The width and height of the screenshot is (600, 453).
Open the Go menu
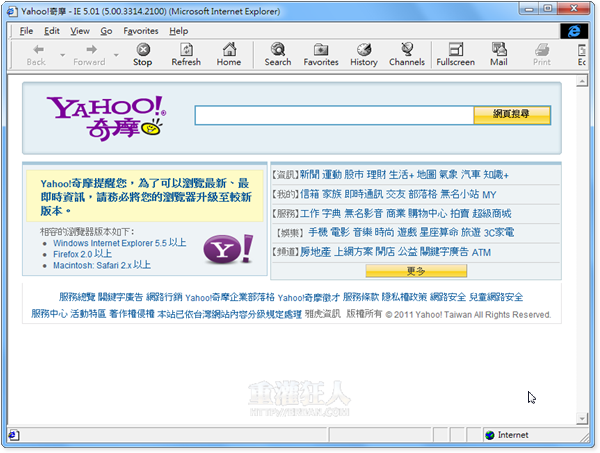[106, 31]
